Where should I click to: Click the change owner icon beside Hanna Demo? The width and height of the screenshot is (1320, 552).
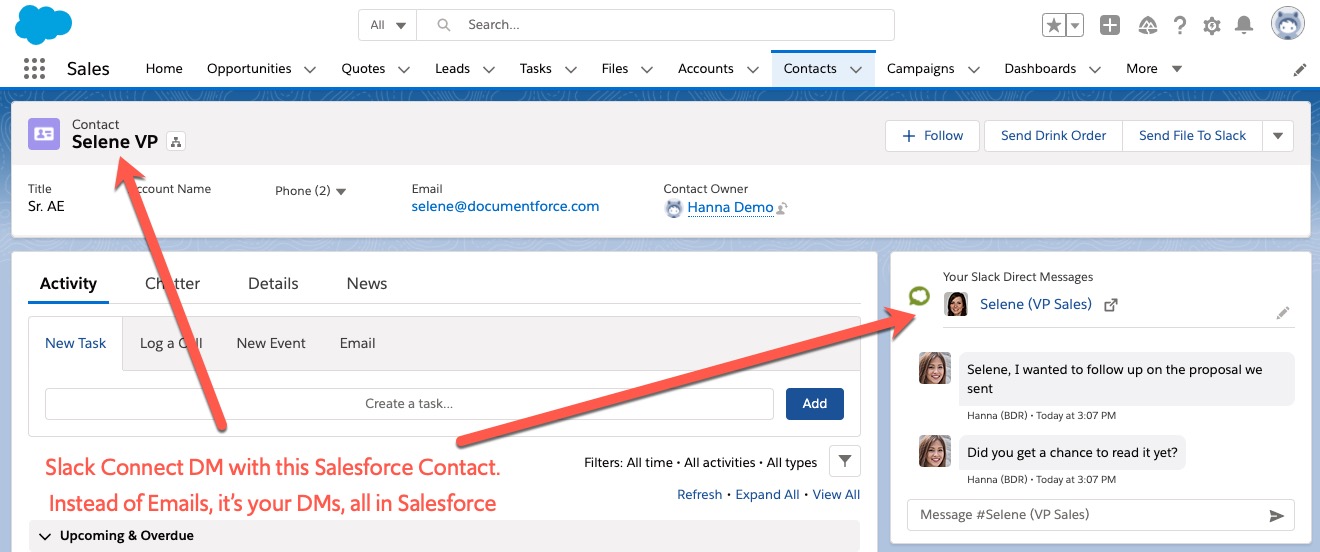pos(782,209)
